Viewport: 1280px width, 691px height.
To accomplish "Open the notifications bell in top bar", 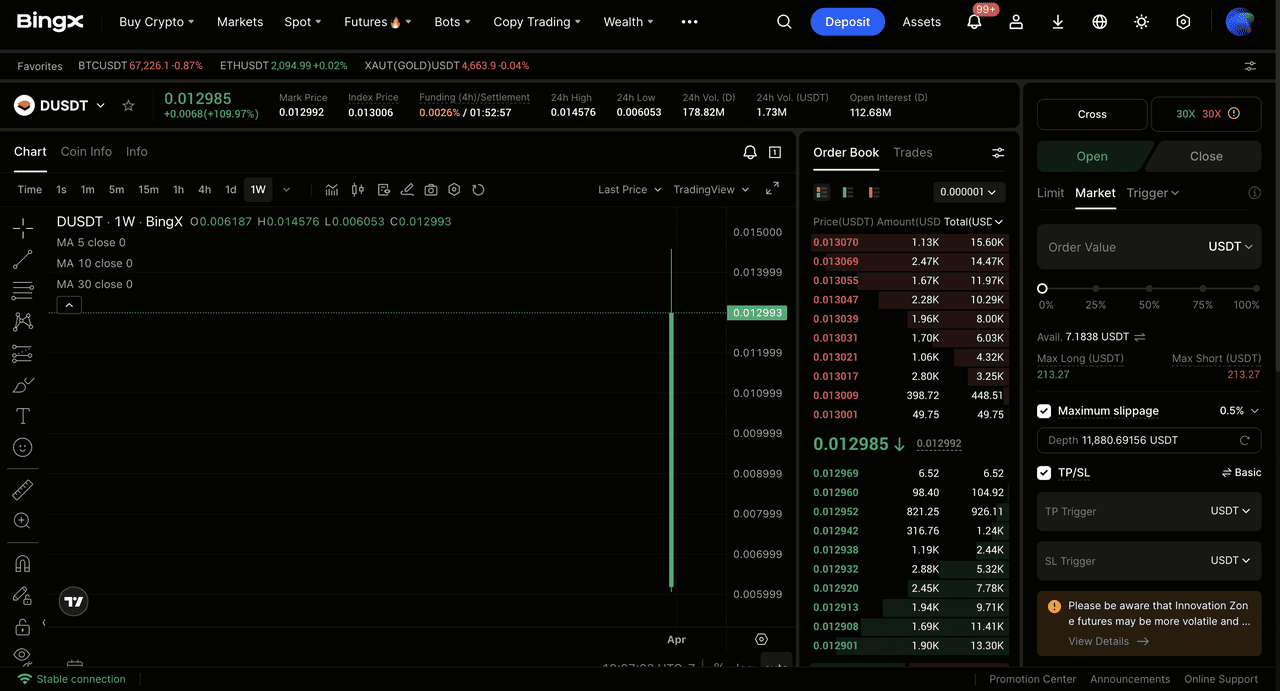I will pyautogui.click(x=974, y=22).
